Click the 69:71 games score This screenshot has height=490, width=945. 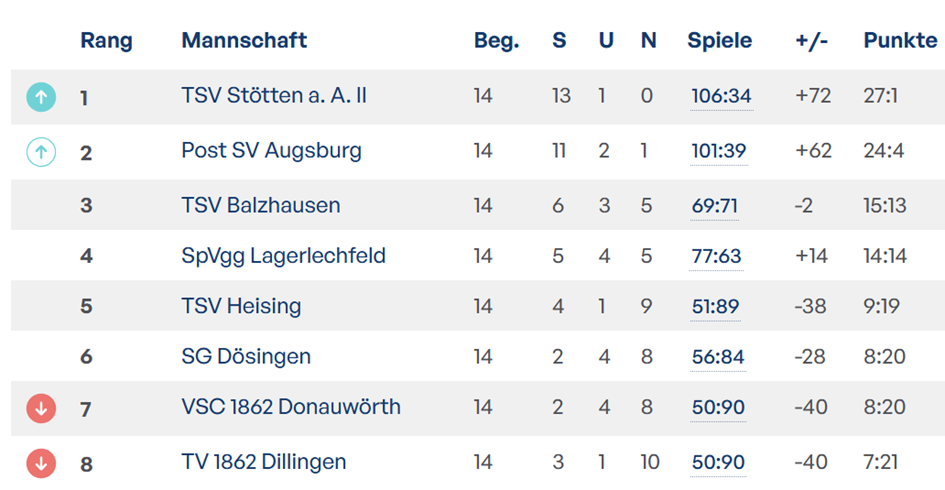click(715, 206)
